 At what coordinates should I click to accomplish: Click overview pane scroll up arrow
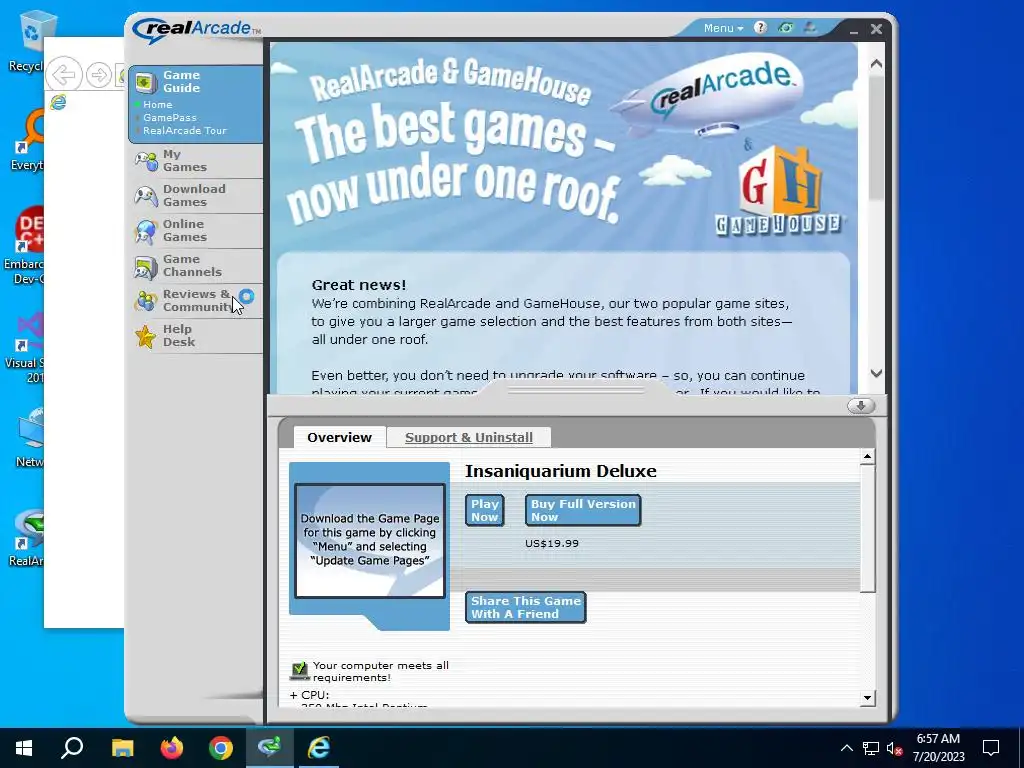(x=867, y=456)
